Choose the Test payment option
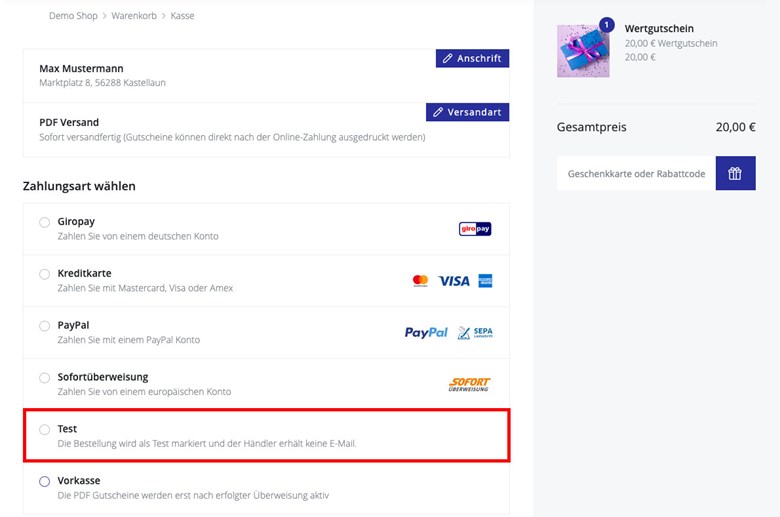 [45, 429]
